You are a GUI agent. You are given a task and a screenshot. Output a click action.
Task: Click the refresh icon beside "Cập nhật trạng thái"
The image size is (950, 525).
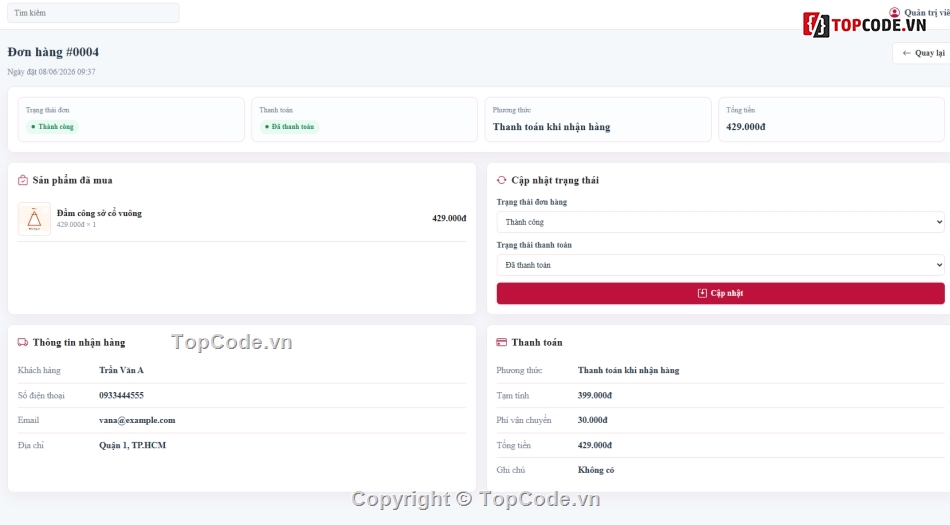(502, 180)
